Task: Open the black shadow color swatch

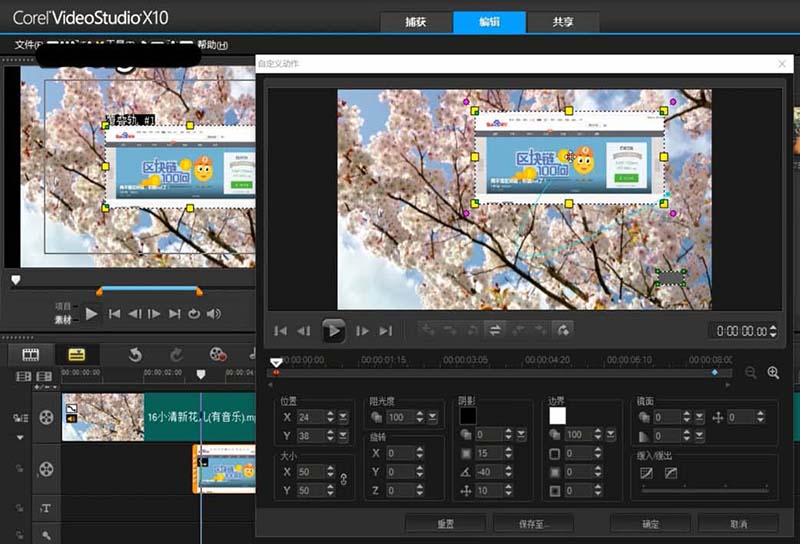Action: pos(468,415)
